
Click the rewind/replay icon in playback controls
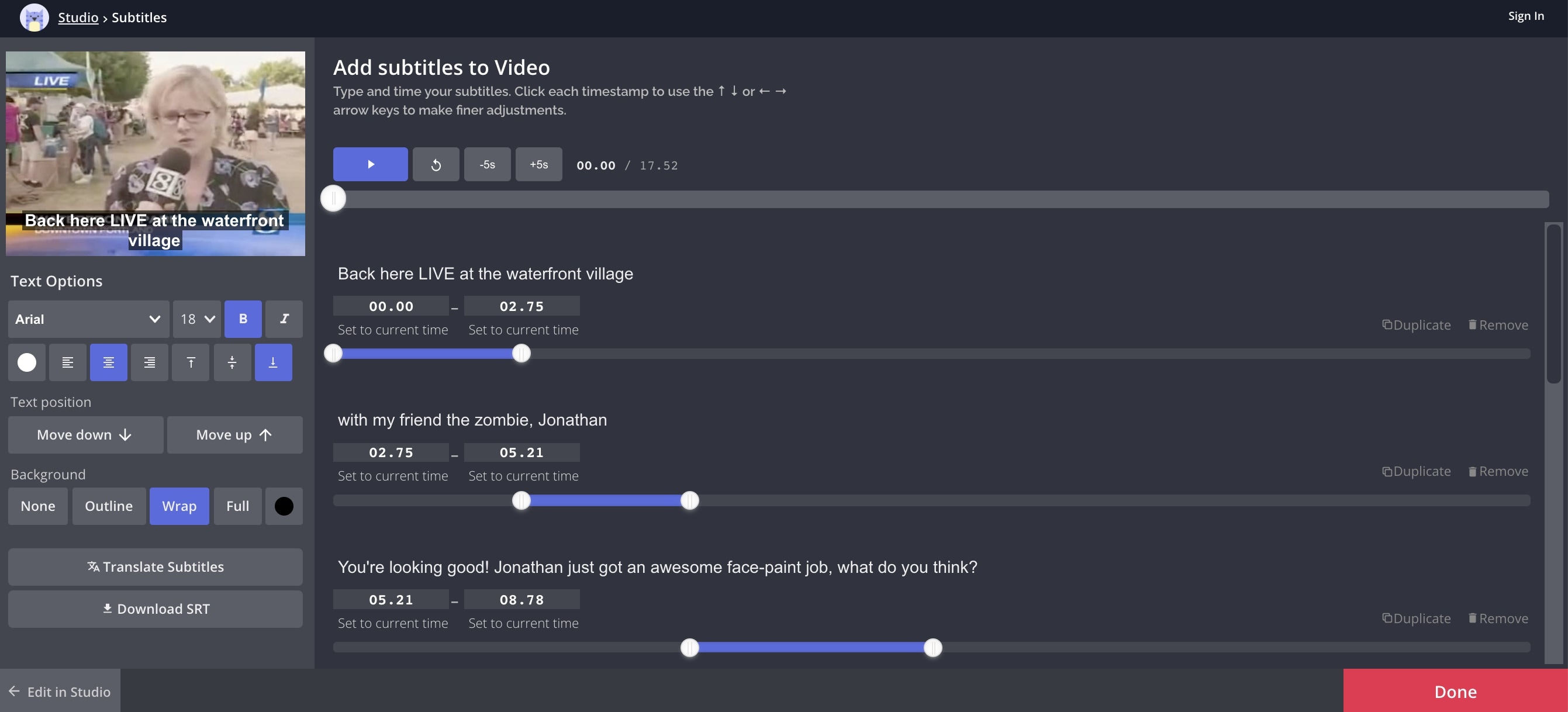[436, 164]
